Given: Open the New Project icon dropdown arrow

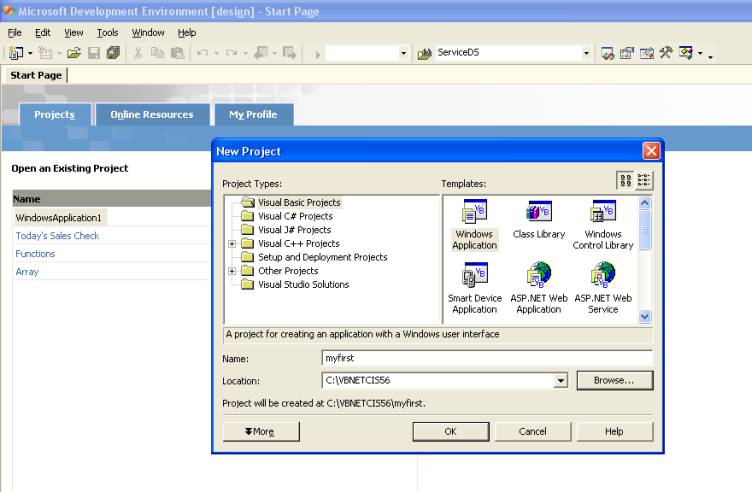Looking at the screenshot, I should coord(30,53).
